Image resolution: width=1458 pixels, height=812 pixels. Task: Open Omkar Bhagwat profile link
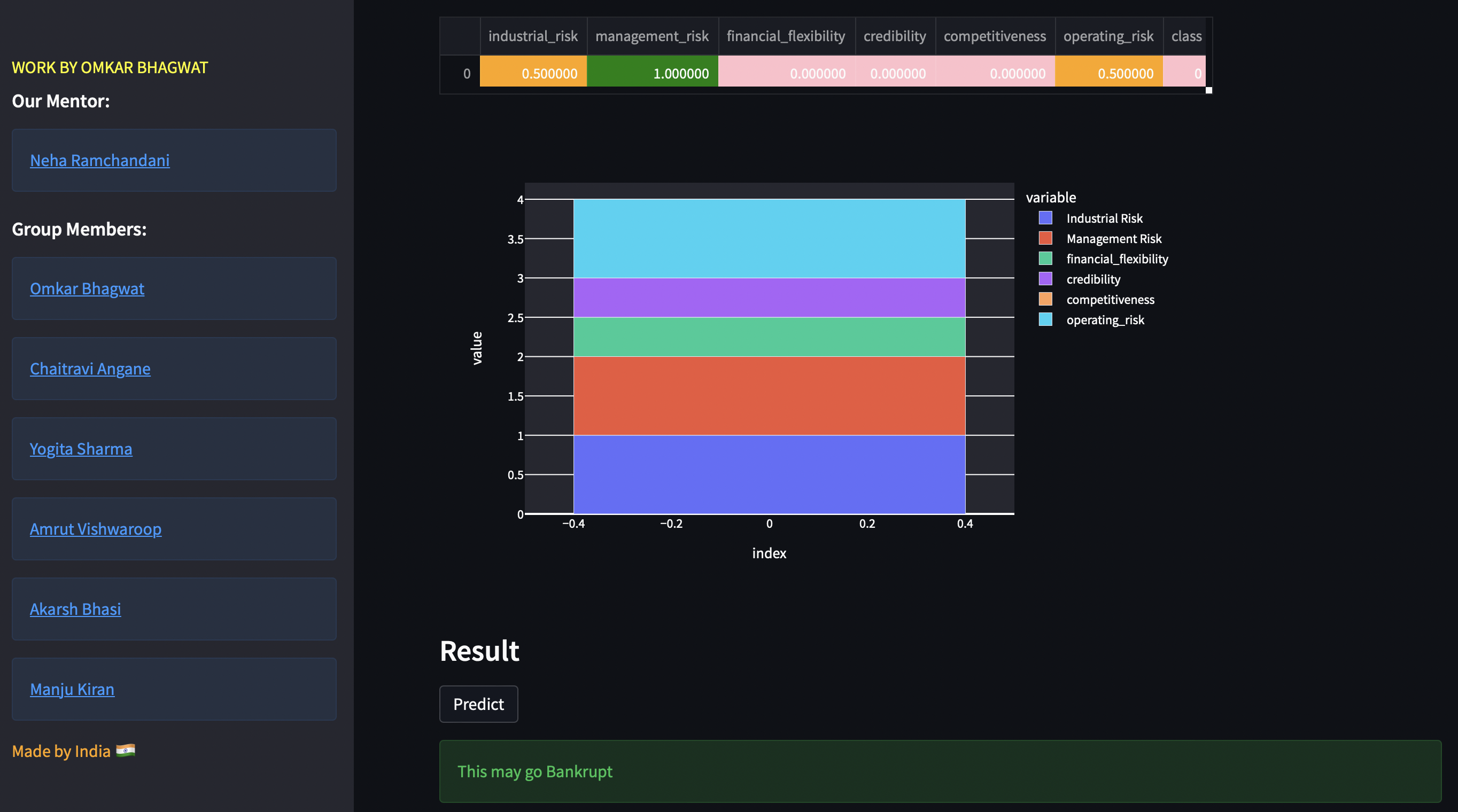point(87,288)
